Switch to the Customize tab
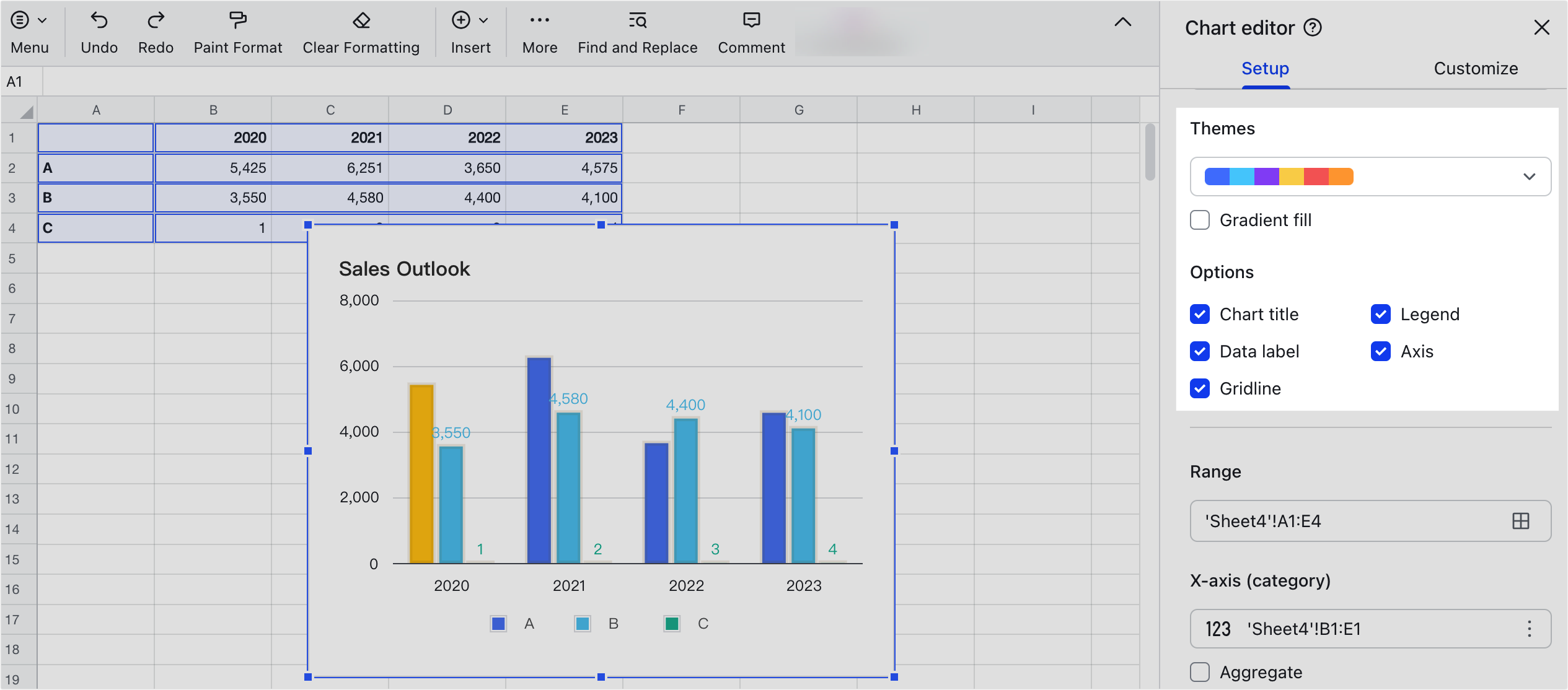 (x=1475, y=68)
